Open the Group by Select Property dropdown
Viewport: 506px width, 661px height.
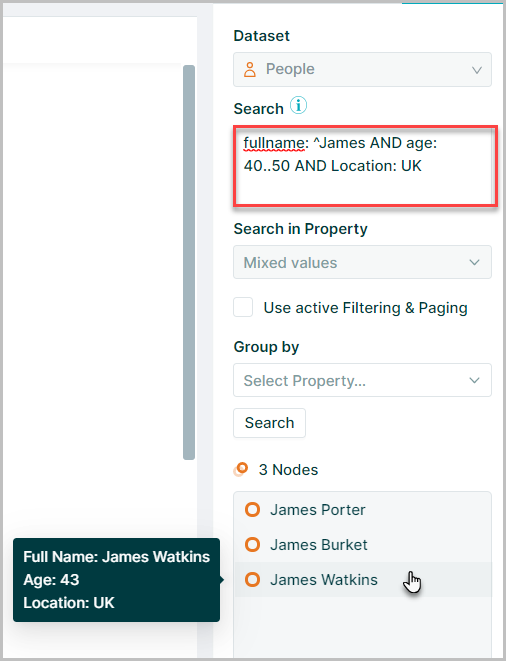coord(362,380)
